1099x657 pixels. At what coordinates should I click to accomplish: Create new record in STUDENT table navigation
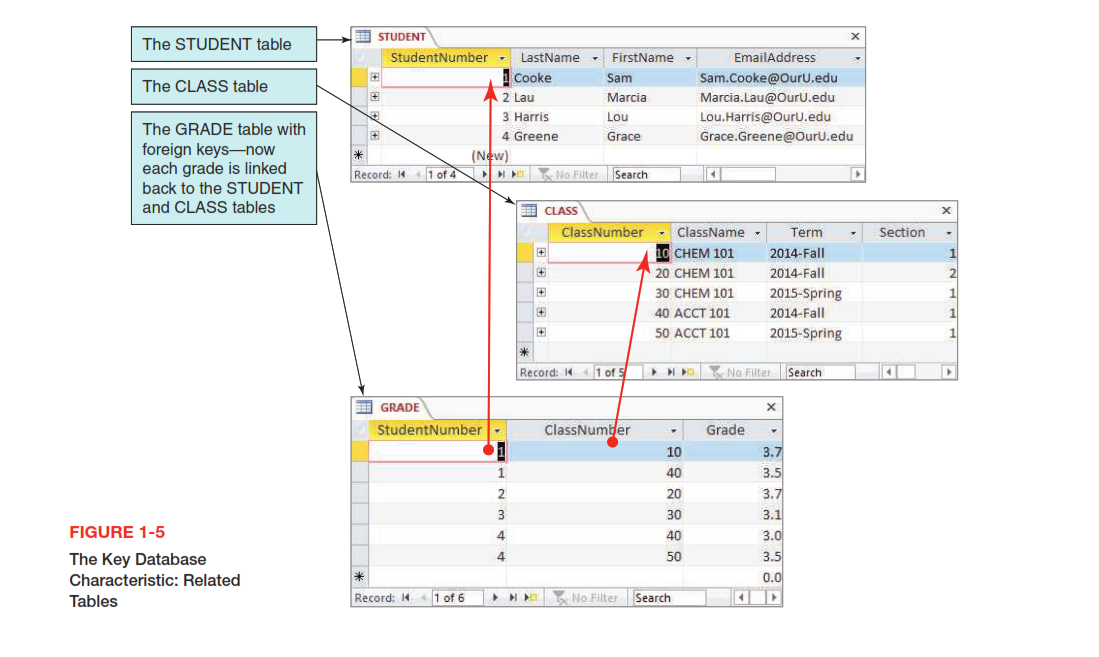click(517, 175)
